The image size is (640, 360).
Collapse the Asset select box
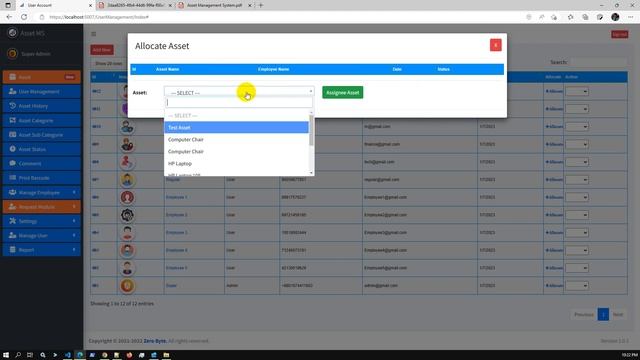point(239,92)
